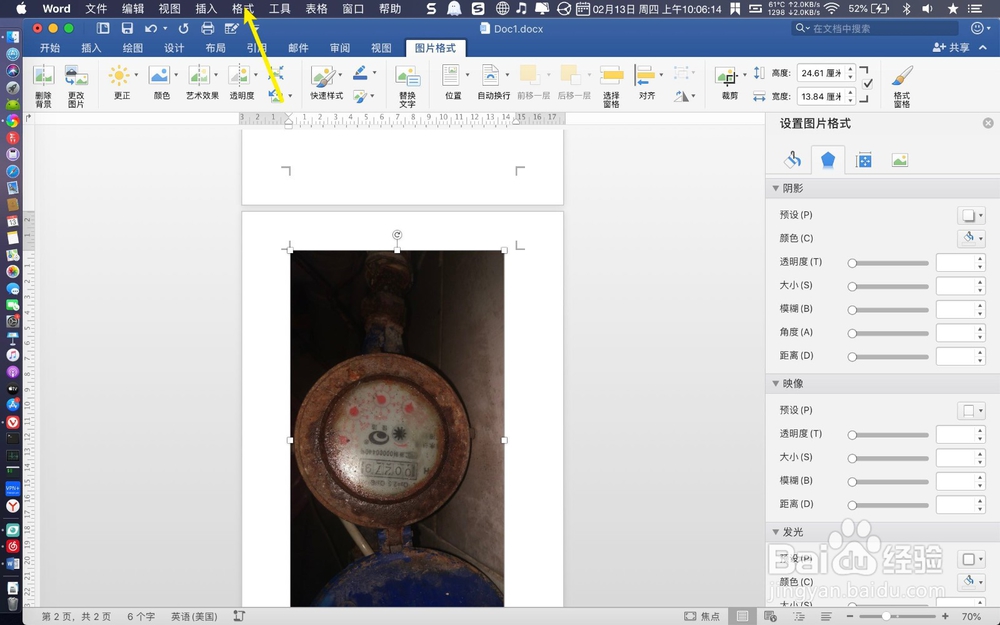Click the Undo arrow icon
Screen dimensions: 1000x625
[x=151, y=28]
